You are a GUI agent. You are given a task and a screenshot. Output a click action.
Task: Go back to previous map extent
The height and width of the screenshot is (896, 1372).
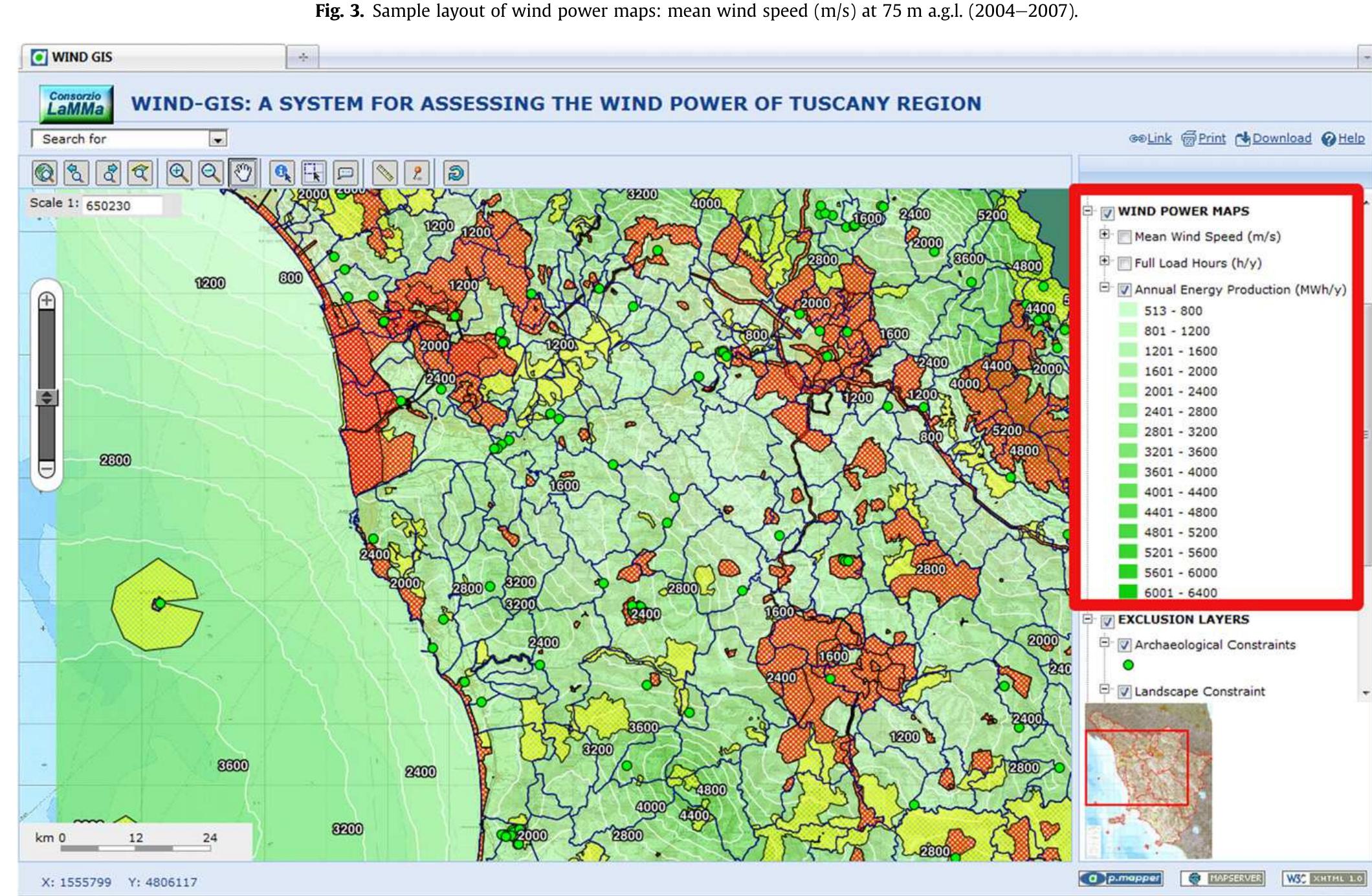[x=75, y=173]
